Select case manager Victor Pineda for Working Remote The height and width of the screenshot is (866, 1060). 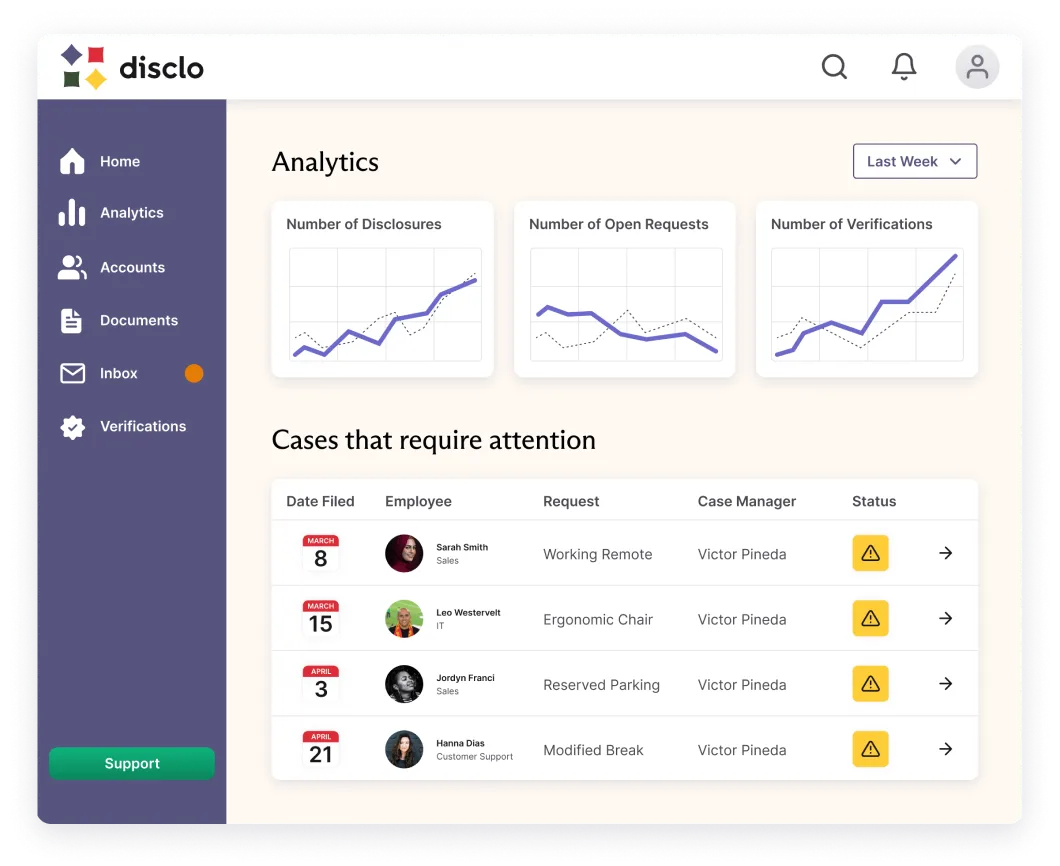[742, 553]
